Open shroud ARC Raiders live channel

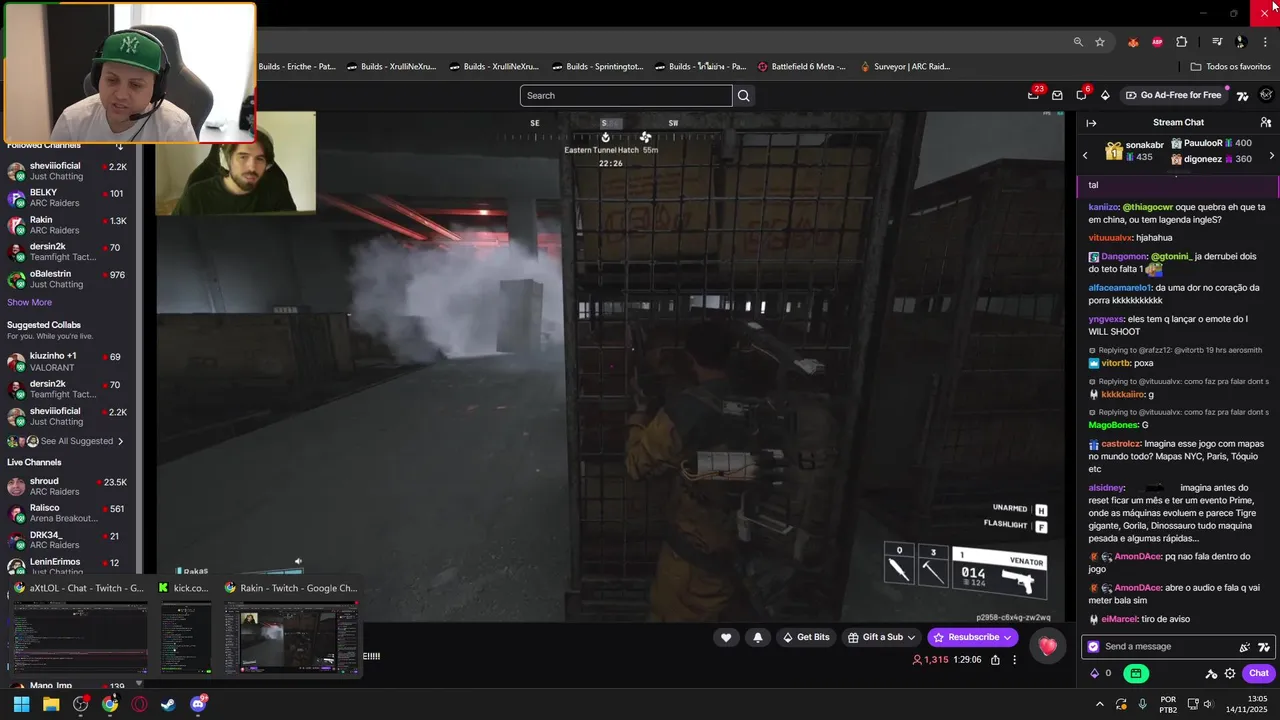[x=68, y=487]
